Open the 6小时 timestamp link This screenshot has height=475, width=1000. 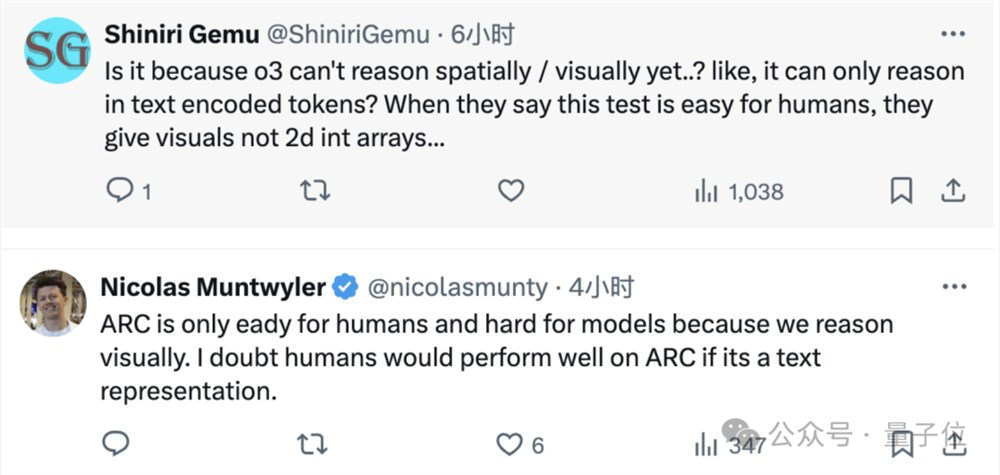(x=483, y=35)
